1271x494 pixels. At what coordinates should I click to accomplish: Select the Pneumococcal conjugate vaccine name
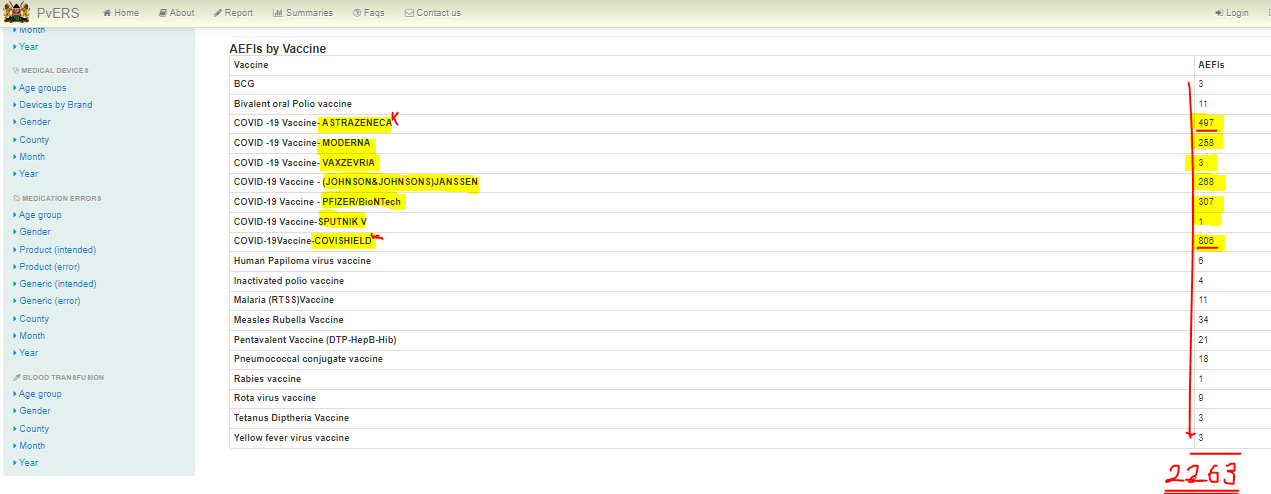coord(308,359)
